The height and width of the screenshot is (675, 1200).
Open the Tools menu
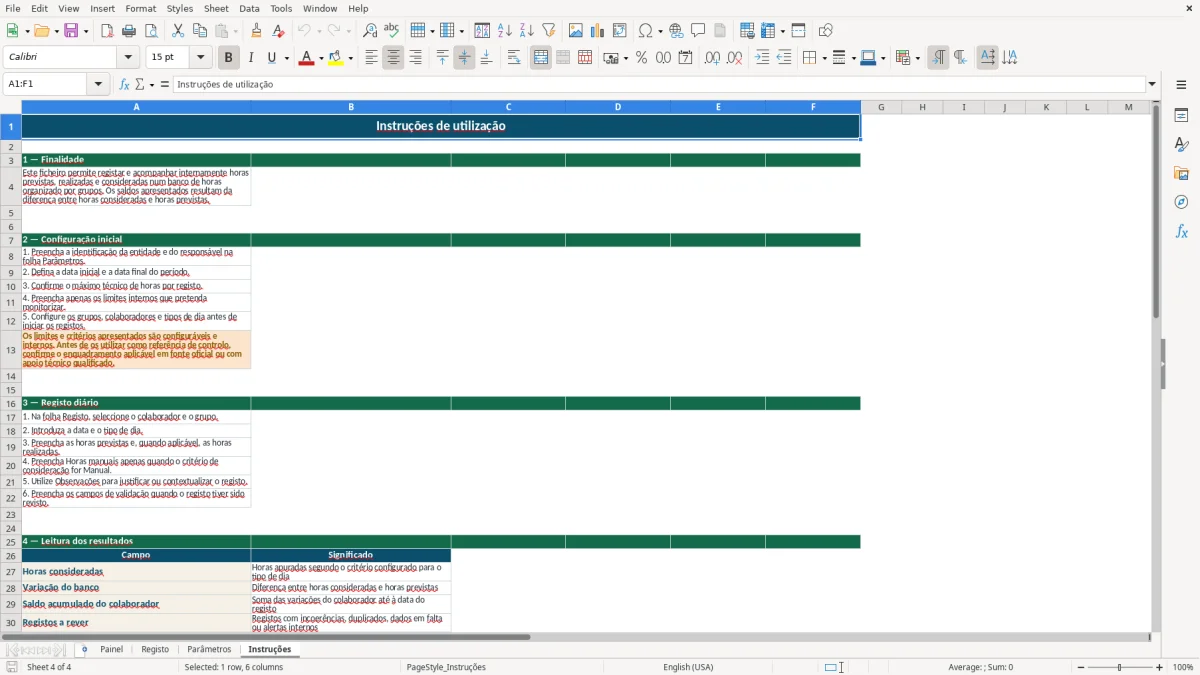point(281,8)
